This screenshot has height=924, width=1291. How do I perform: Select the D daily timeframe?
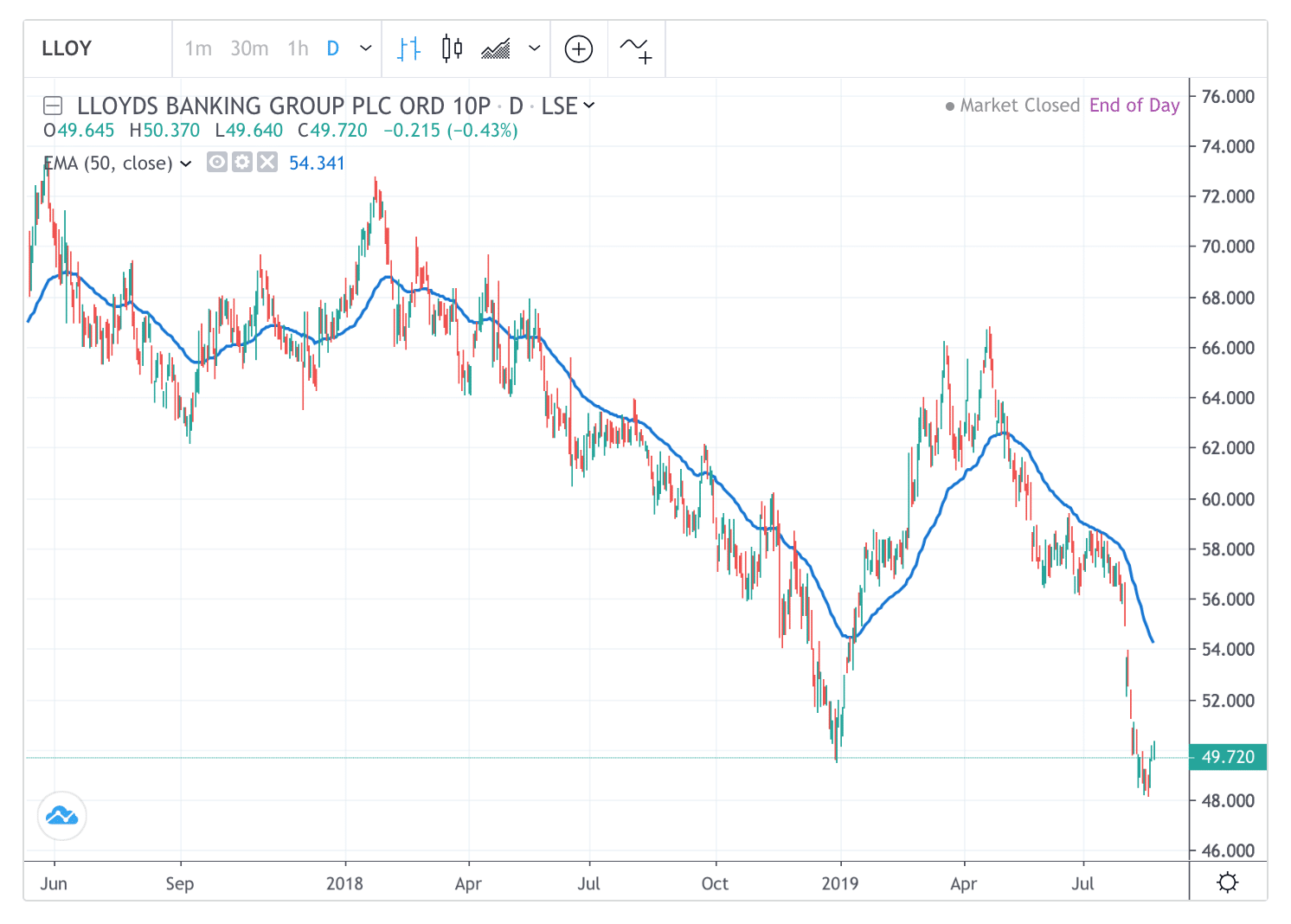tap(333, 48)
